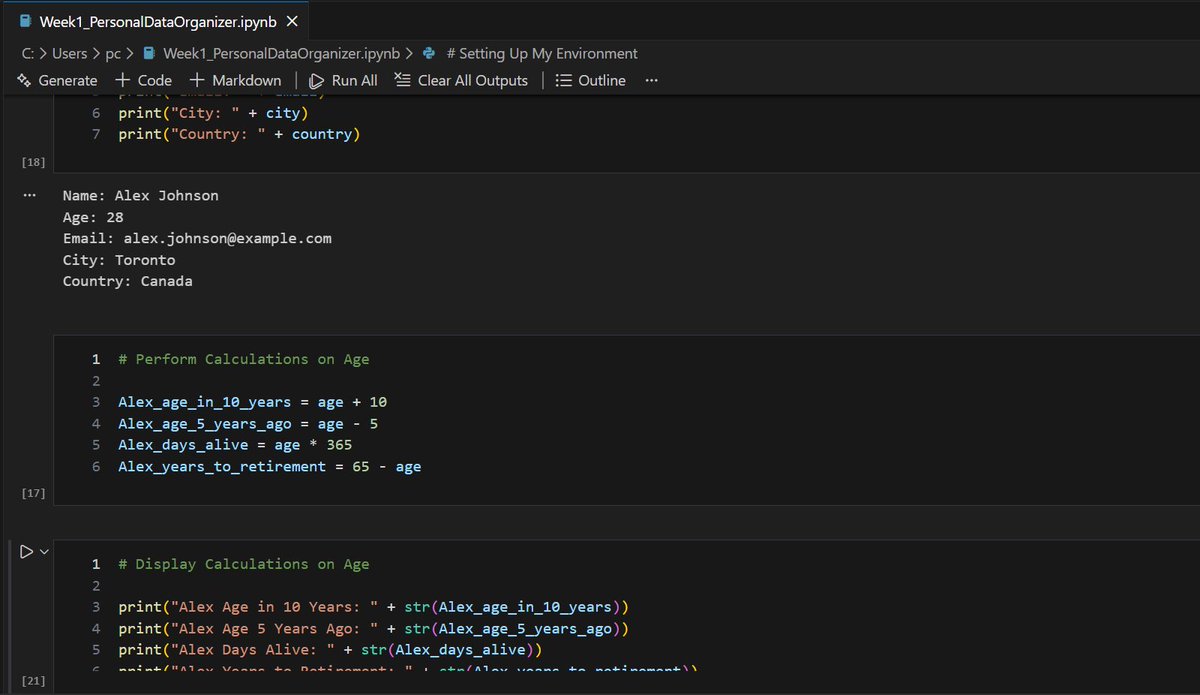Click the output line 'City: Toronto'
The width and height of the screenshot is (1200, 695).
118,260
